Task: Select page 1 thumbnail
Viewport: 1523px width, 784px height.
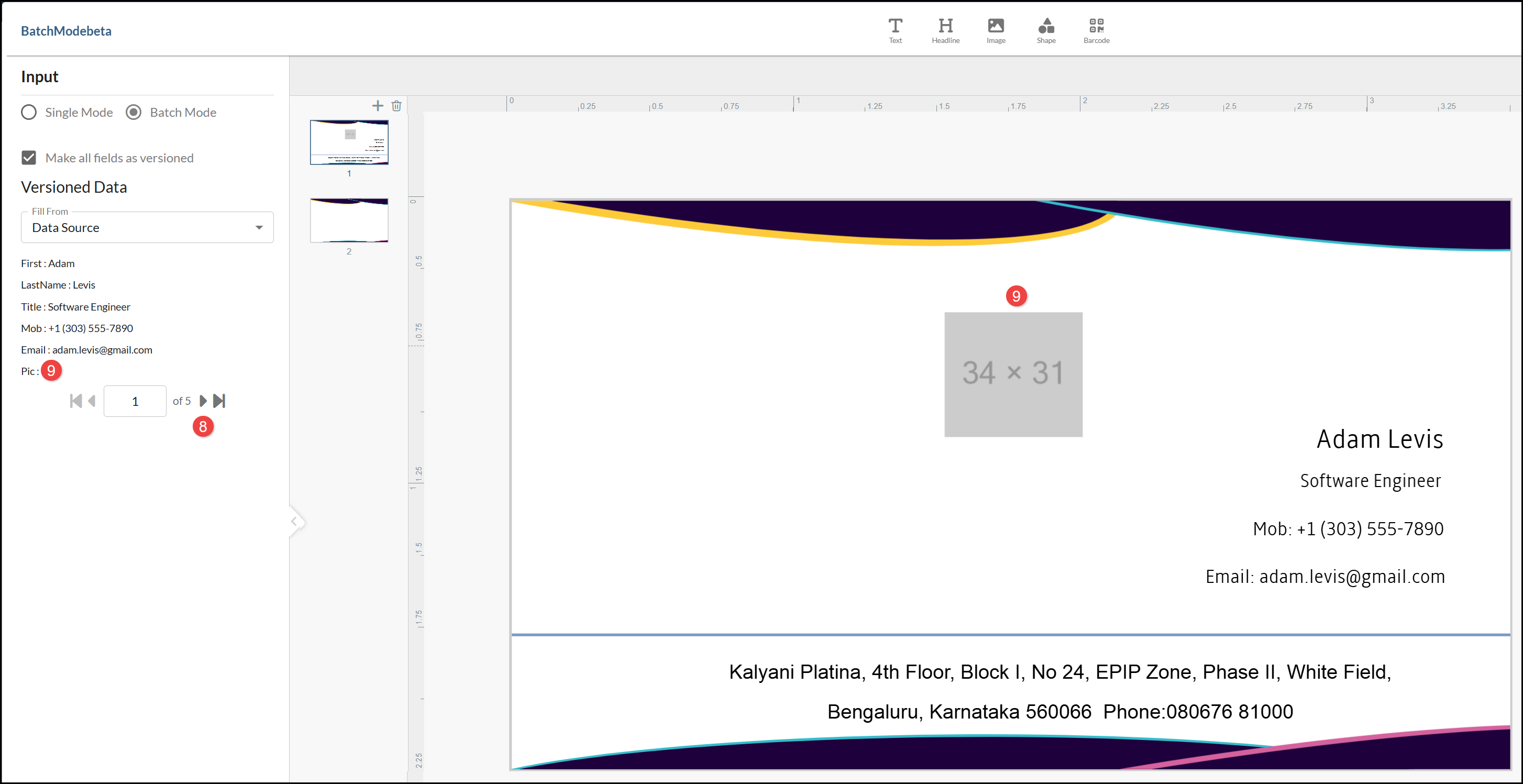Action: 349,142
